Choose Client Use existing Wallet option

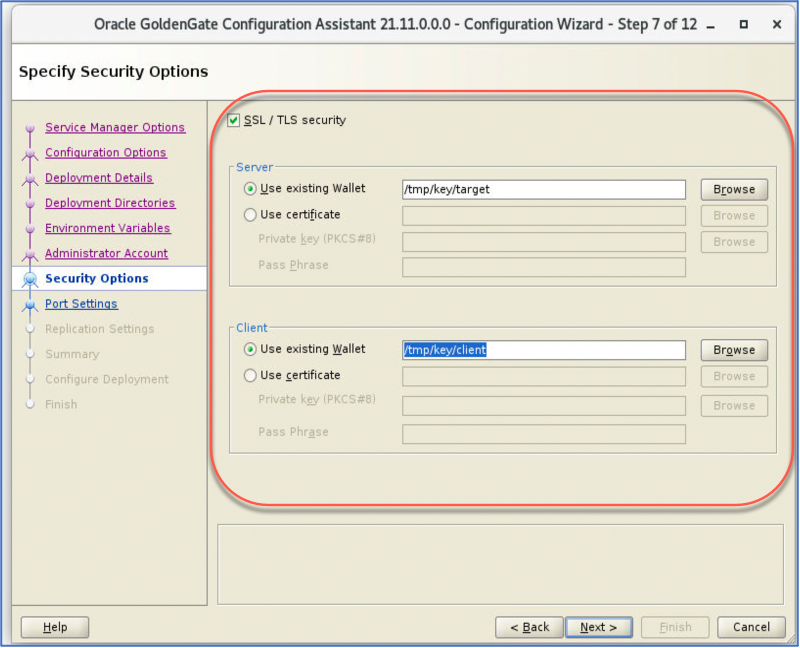click(250, 350)
